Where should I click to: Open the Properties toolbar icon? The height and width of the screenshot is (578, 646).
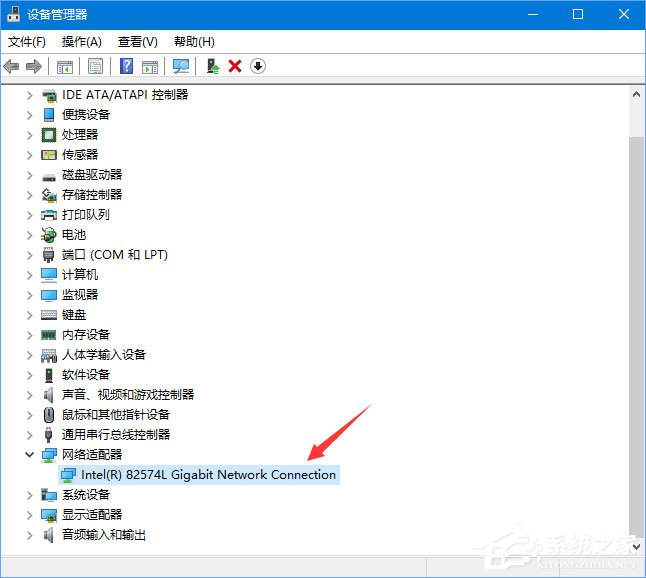pos(96,66)
